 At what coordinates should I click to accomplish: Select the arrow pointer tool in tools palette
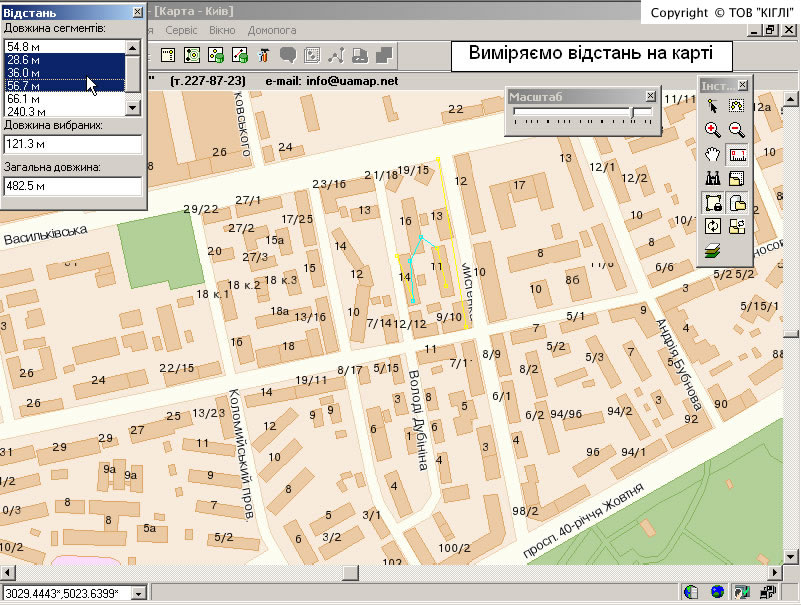tap(713, 106)
